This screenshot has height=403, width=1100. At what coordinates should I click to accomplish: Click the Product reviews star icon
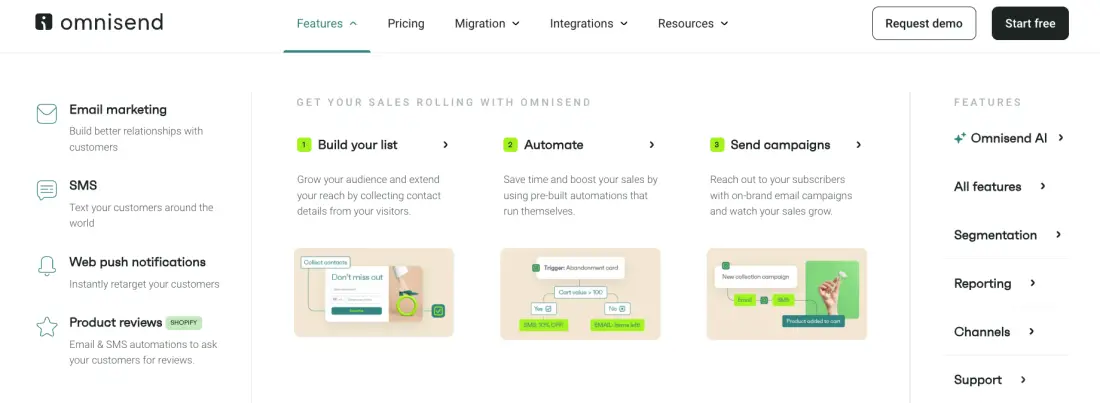[47, 326]
